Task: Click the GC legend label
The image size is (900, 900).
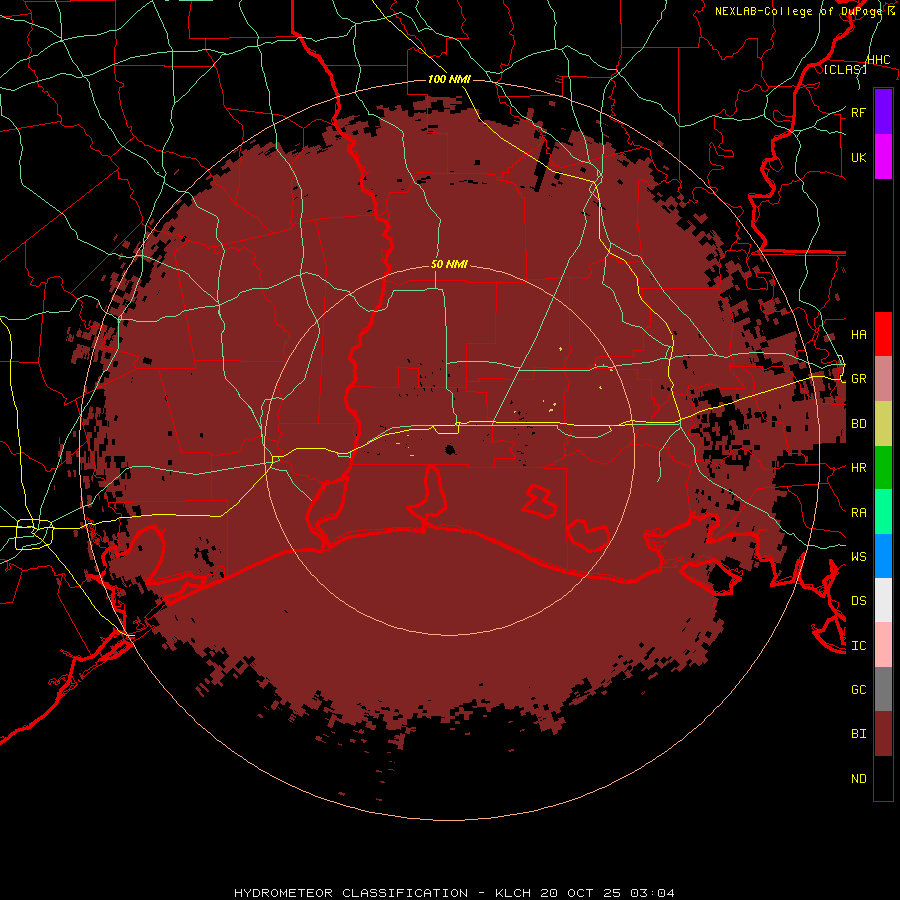Action: 858,690
